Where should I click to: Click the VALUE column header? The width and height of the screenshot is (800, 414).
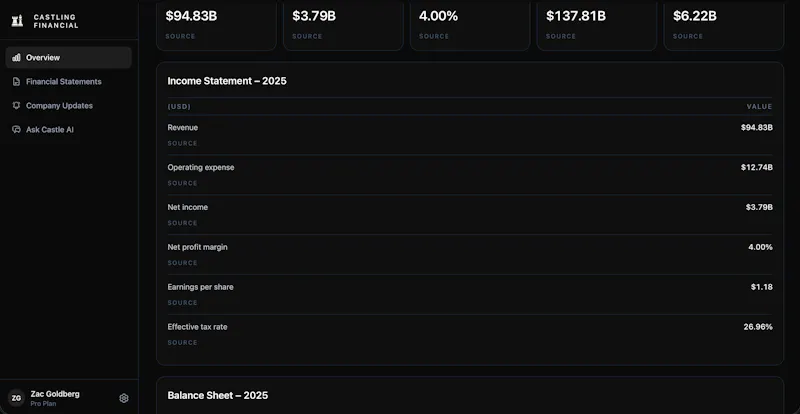pos(760,107)
